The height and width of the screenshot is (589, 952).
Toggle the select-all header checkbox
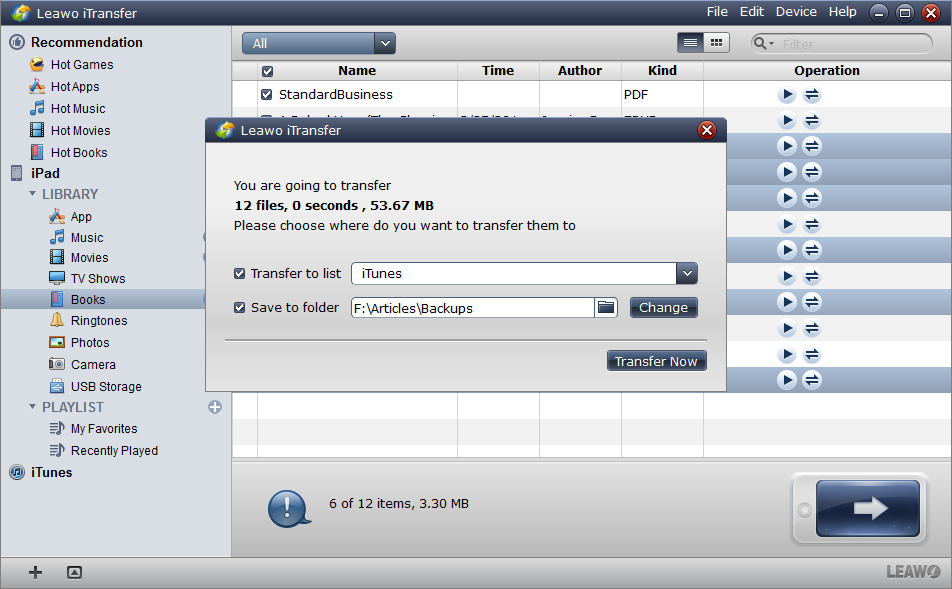click(x=267, y=71)
